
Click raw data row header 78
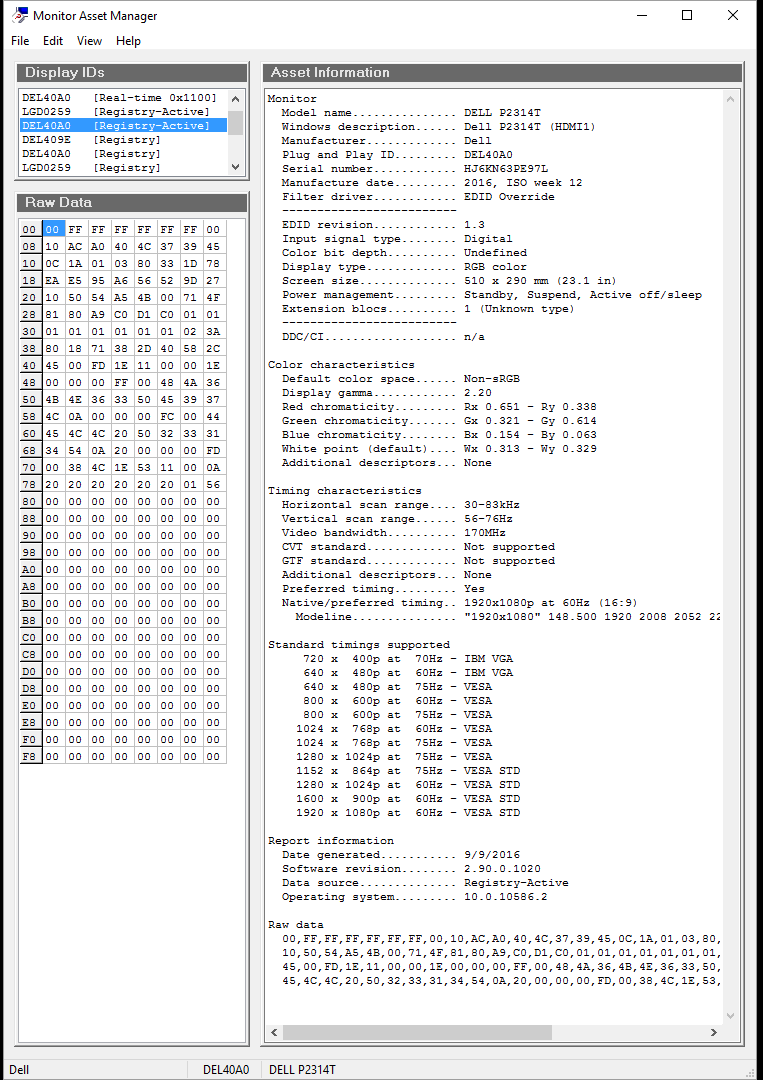point(30,484)
